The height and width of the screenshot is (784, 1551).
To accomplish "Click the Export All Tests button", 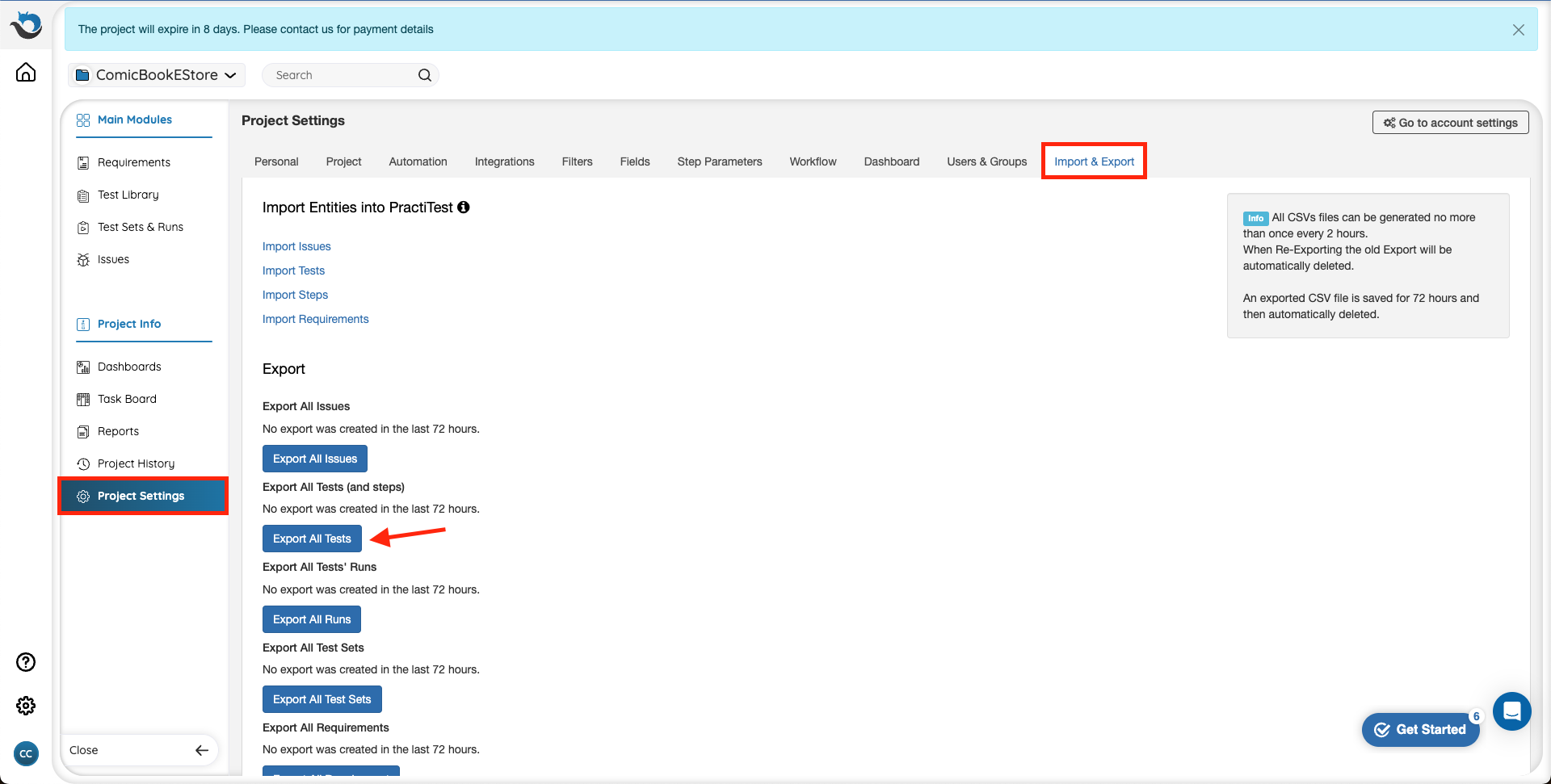I will [x=312, y=539].
